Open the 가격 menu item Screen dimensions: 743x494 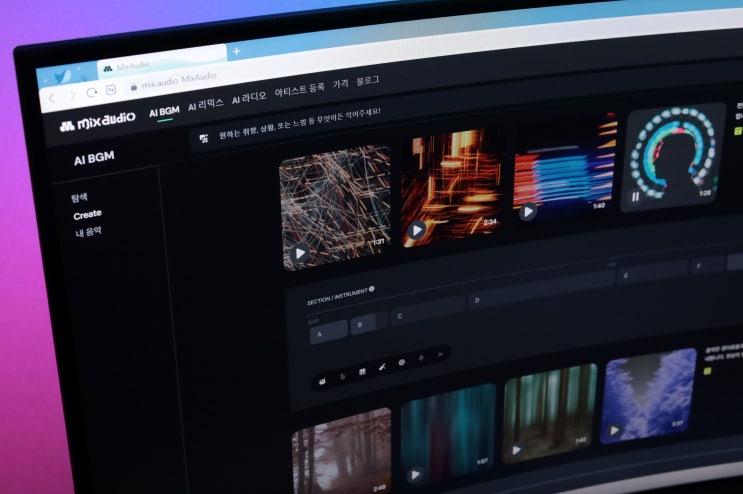pos(340,84)
